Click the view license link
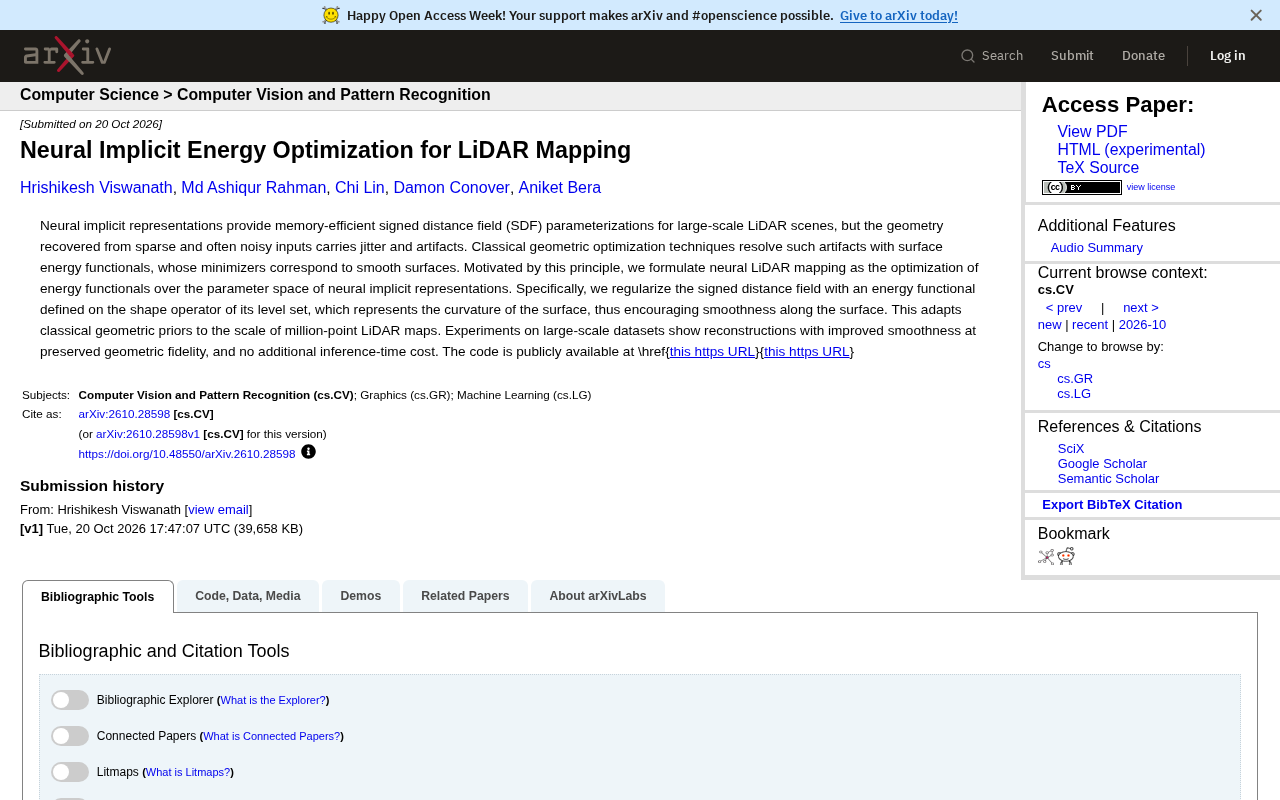The image size is (1280, 800). click(1151, 187)
